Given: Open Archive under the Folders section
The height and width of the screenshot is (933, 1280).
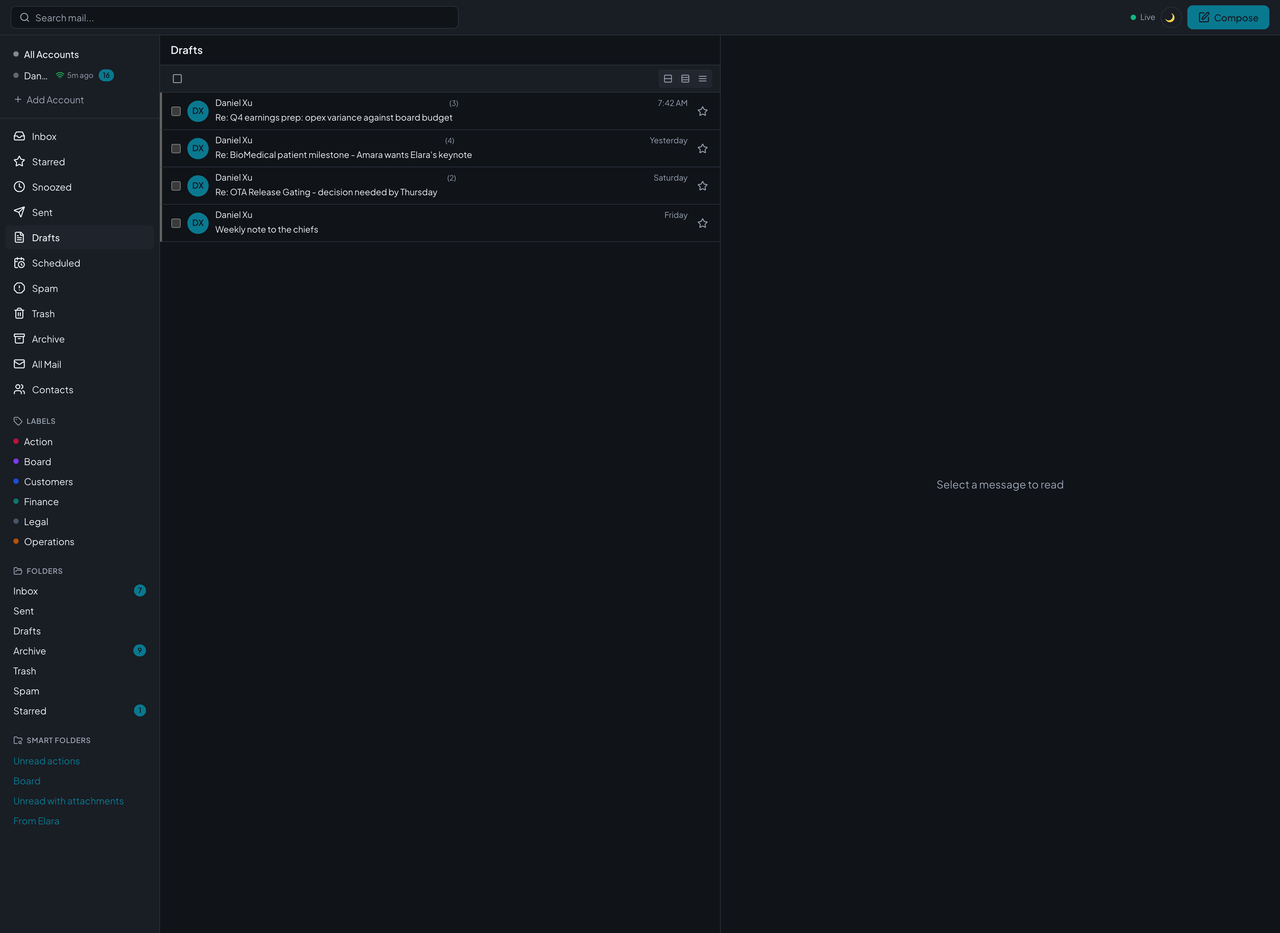Looking at the screenshot, I should click(x=80, y=651).
